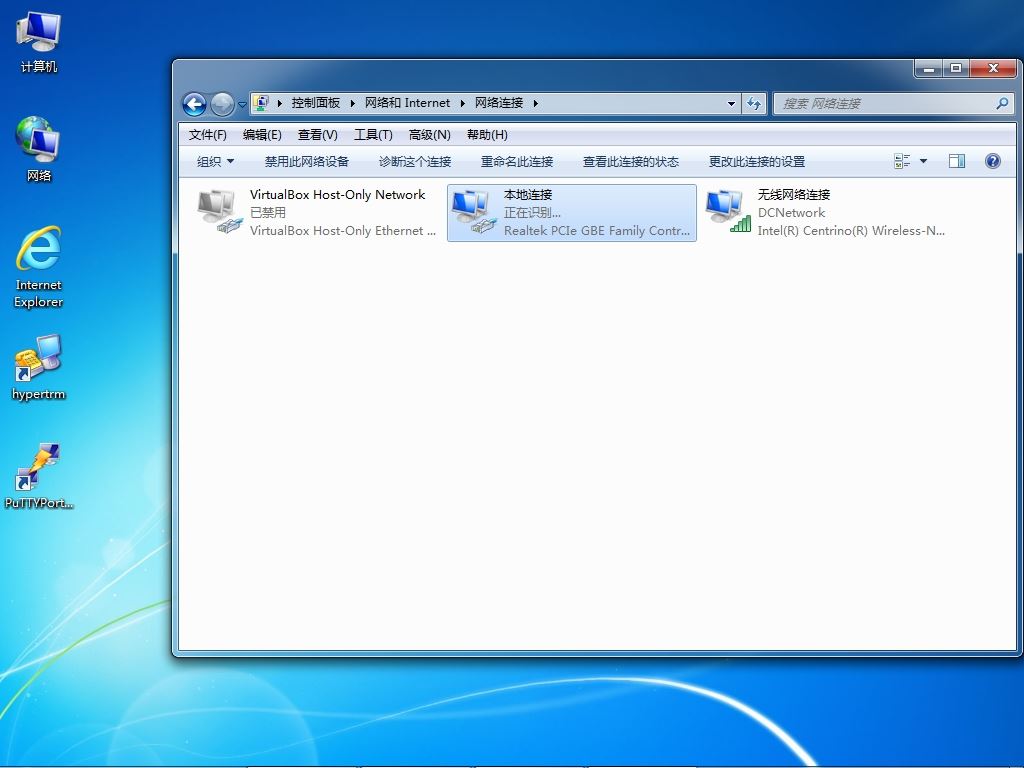Open the 查看(V) menu

point(317,135)
